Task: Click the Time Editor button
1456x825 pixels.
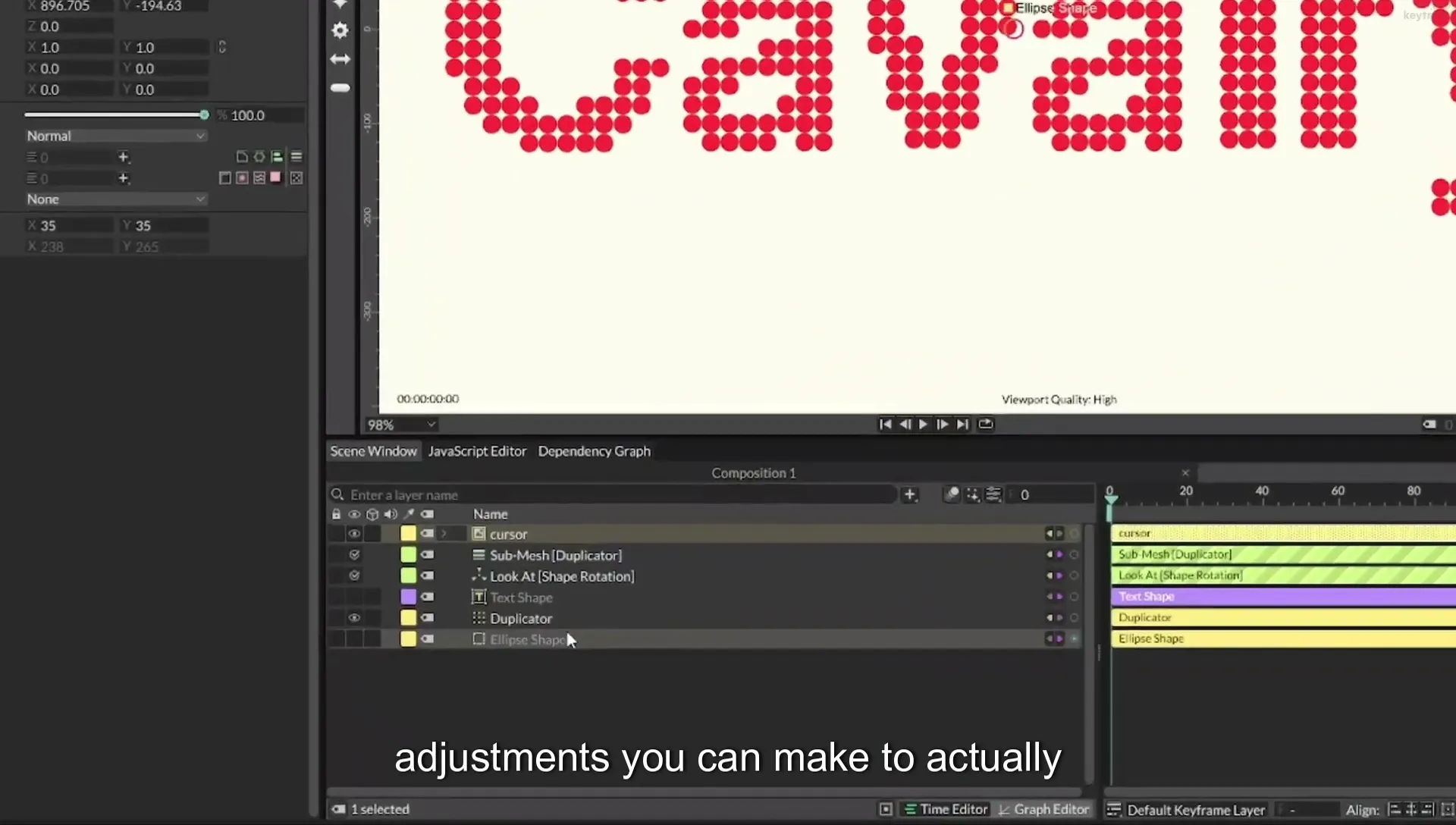Action: (946, 810)
